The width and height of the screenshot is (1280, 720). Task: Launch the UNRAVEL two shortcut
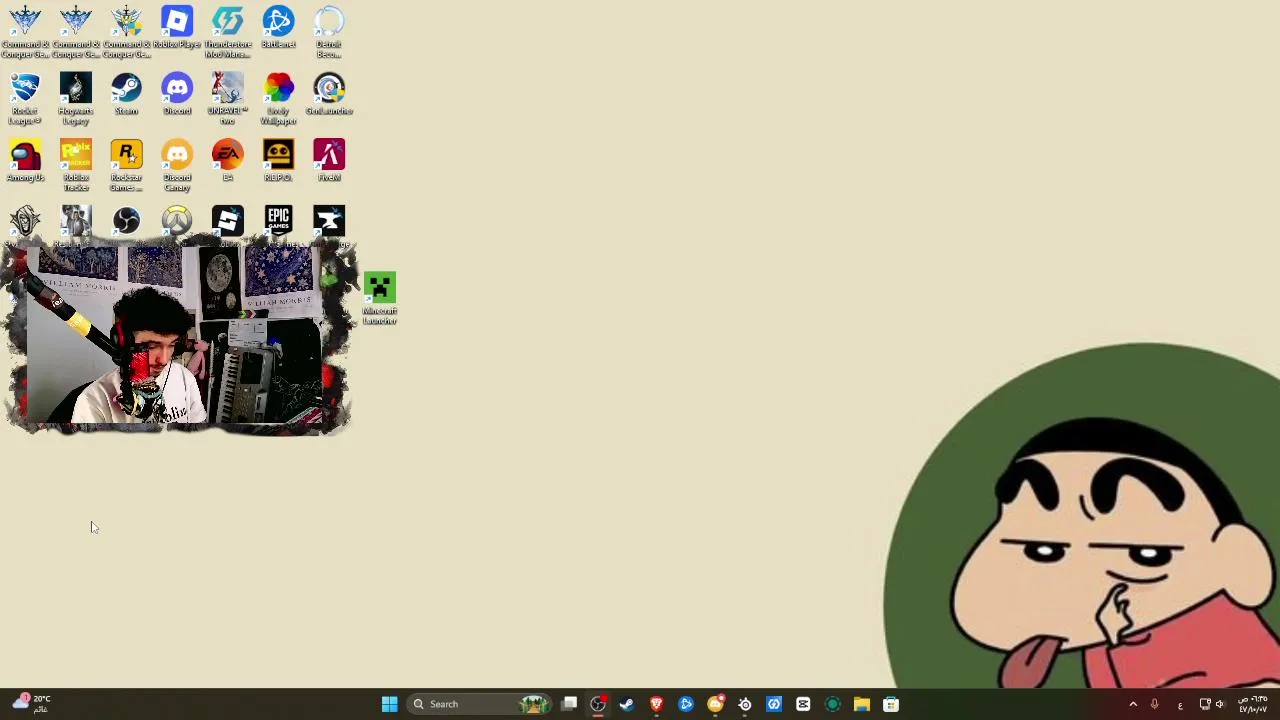coord(228,98)
